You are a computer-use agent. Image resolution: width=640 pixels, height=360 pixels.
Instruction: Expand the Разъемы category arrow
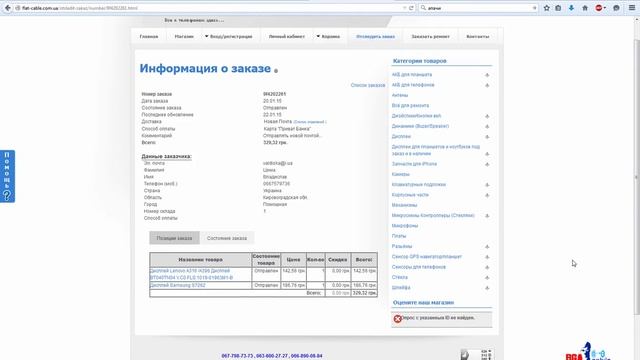pos(487,247)
